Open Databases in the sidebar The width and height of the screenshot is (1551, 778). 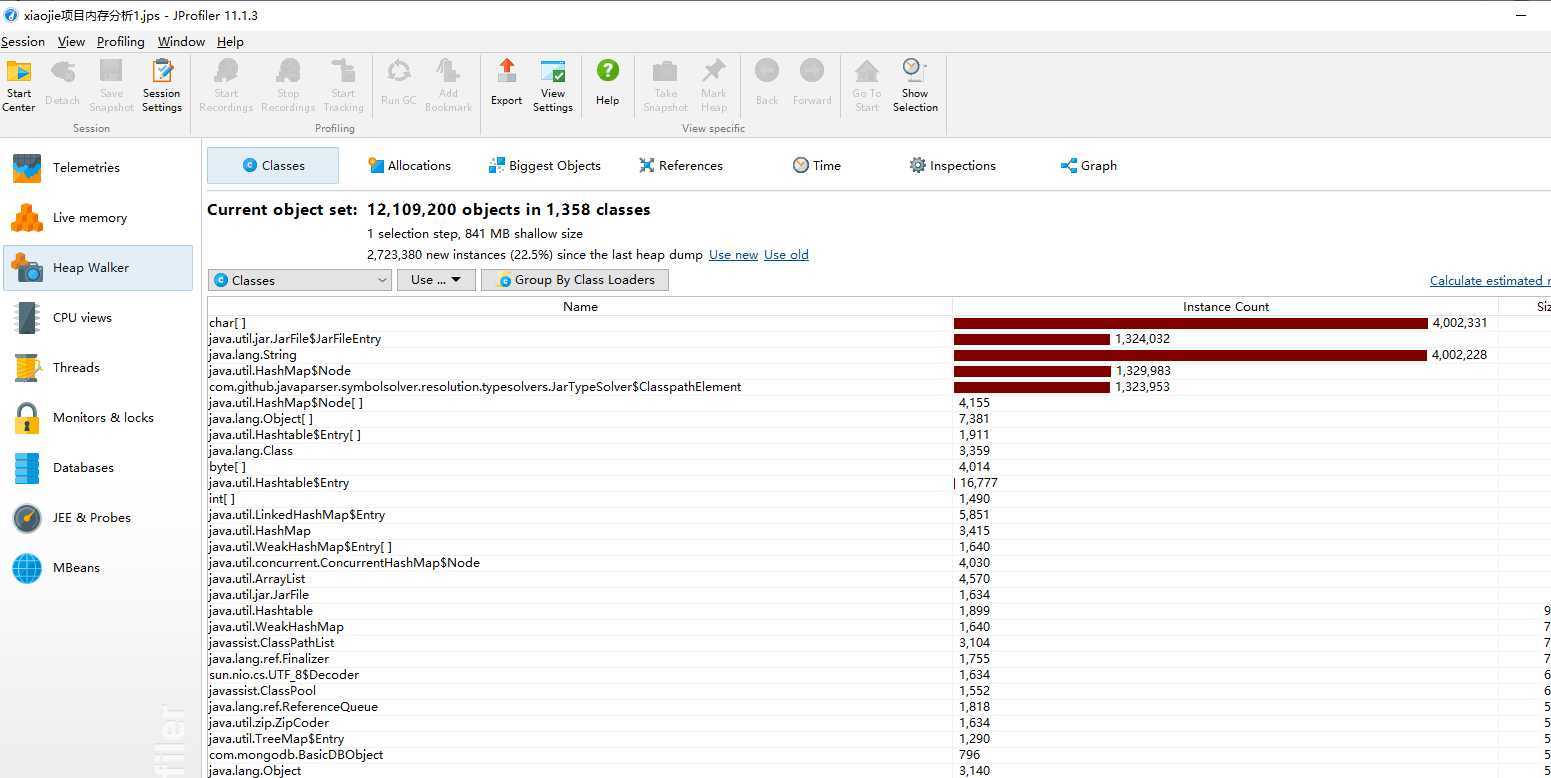tap(98, 468)
